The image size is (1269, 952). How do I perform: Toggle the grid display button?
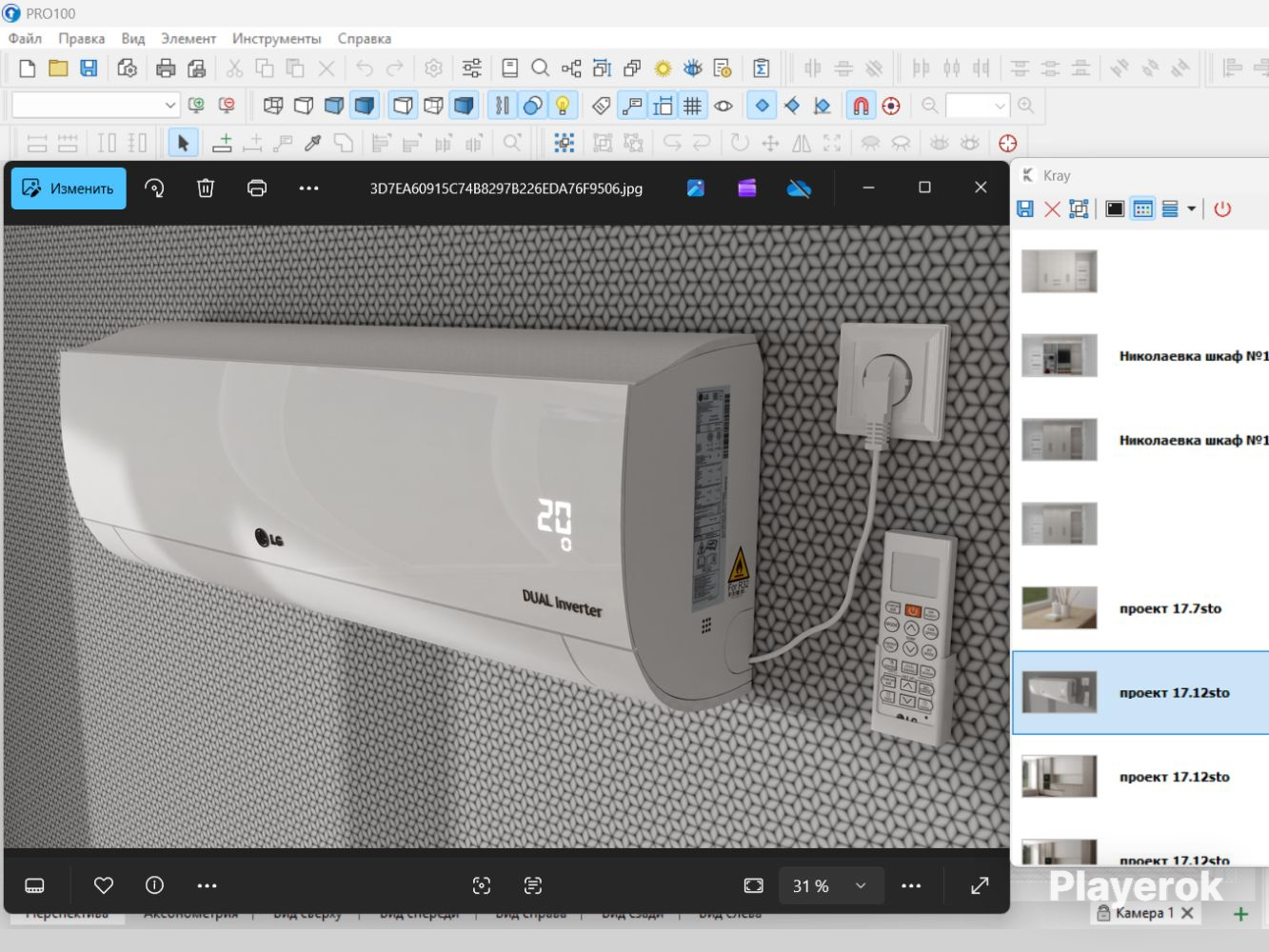click(693, 106)
